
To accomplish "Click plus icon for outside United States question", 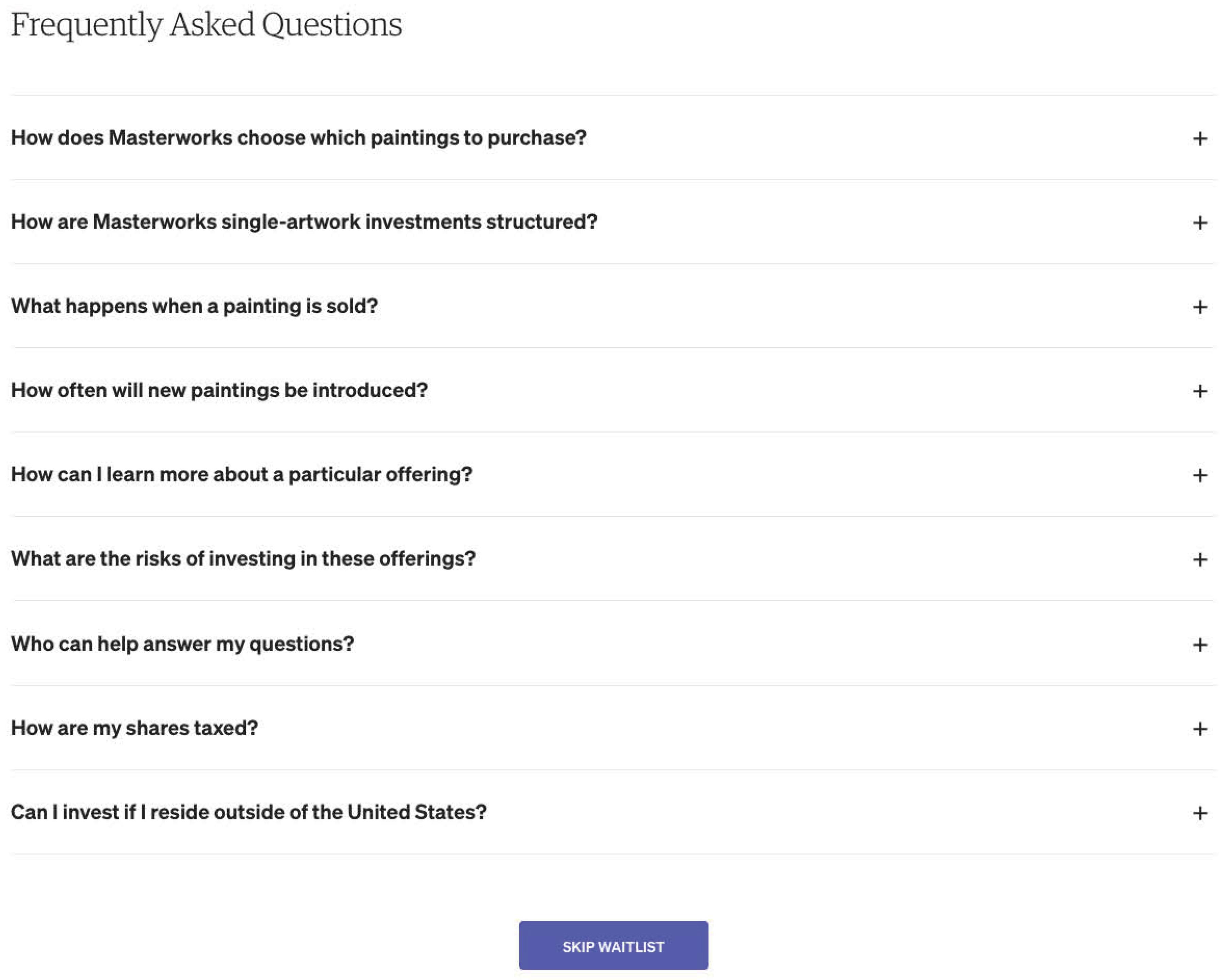I will [x=1199, y=813].
